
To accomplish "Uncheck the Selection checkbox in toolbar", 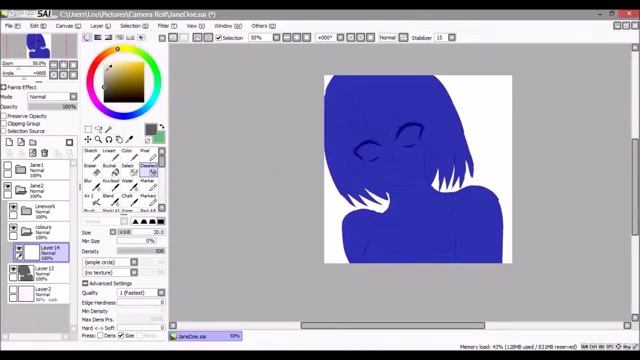I will pos(219,38).
